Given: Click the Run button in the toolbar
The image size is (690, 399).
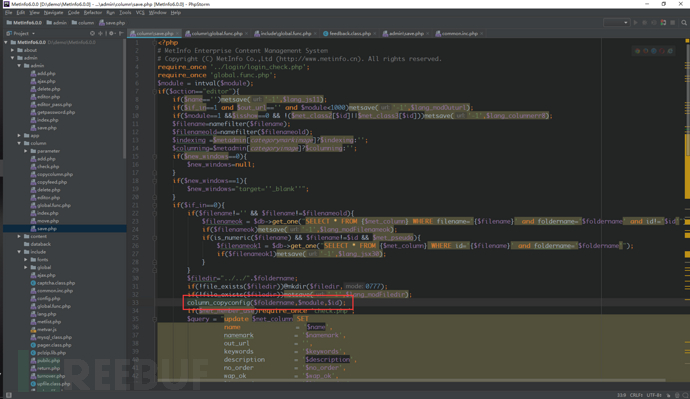Looking at the screenshot, I should [635, 22].
